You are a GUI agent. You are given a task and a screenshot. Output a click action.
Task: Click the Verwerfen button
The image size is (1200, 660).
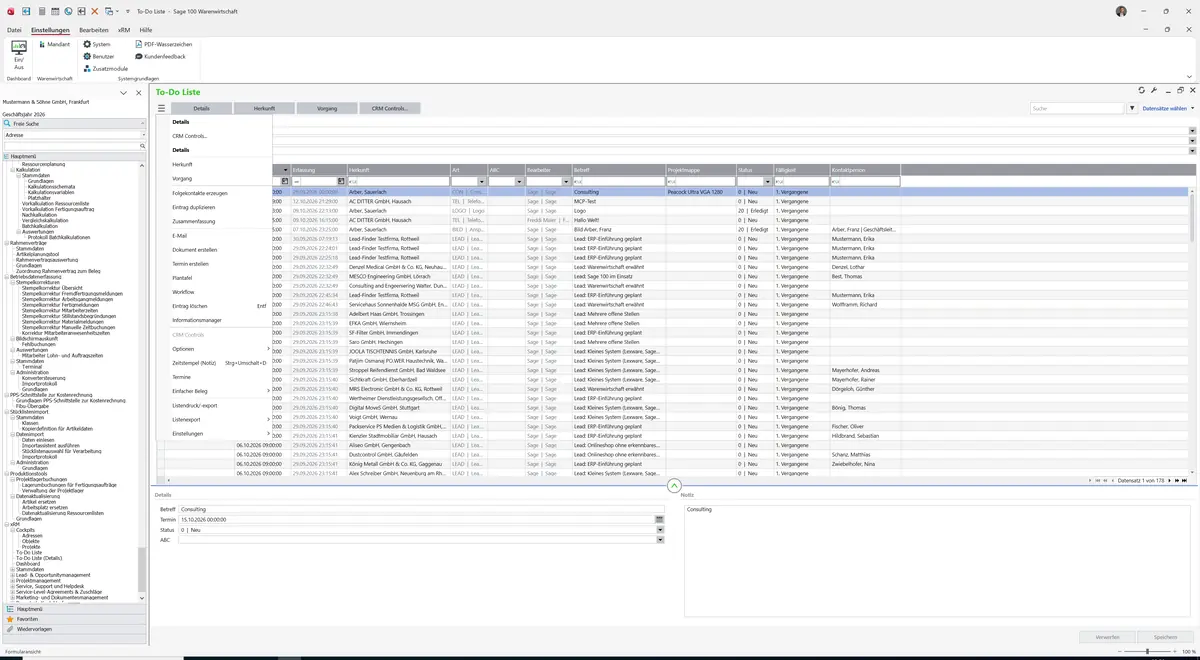click(x=1107, y=637)
